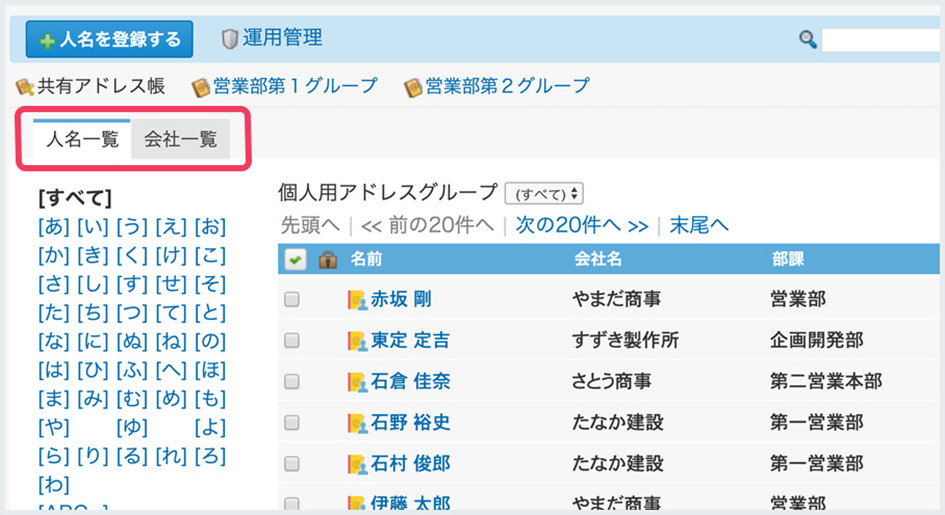The height and width of the screenshot is (515, 945).
Task: Click the shield icon beside 運用管理
Action: pos(230,39)
